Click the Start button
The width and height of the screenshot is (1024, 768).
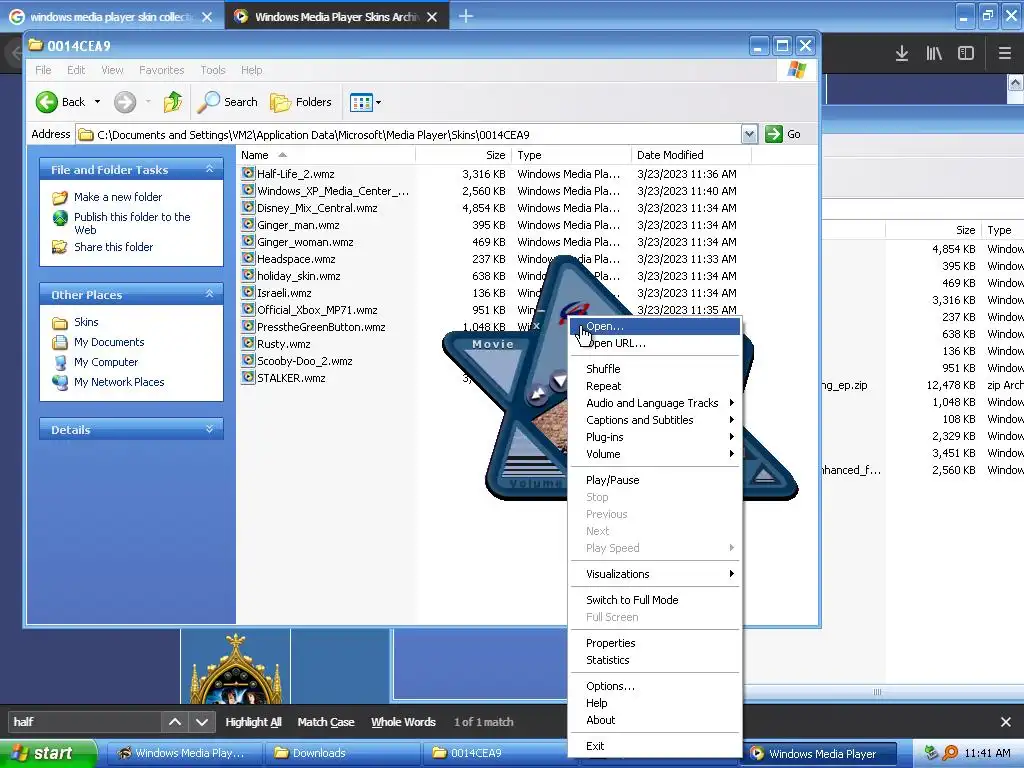tap(48, 753)
